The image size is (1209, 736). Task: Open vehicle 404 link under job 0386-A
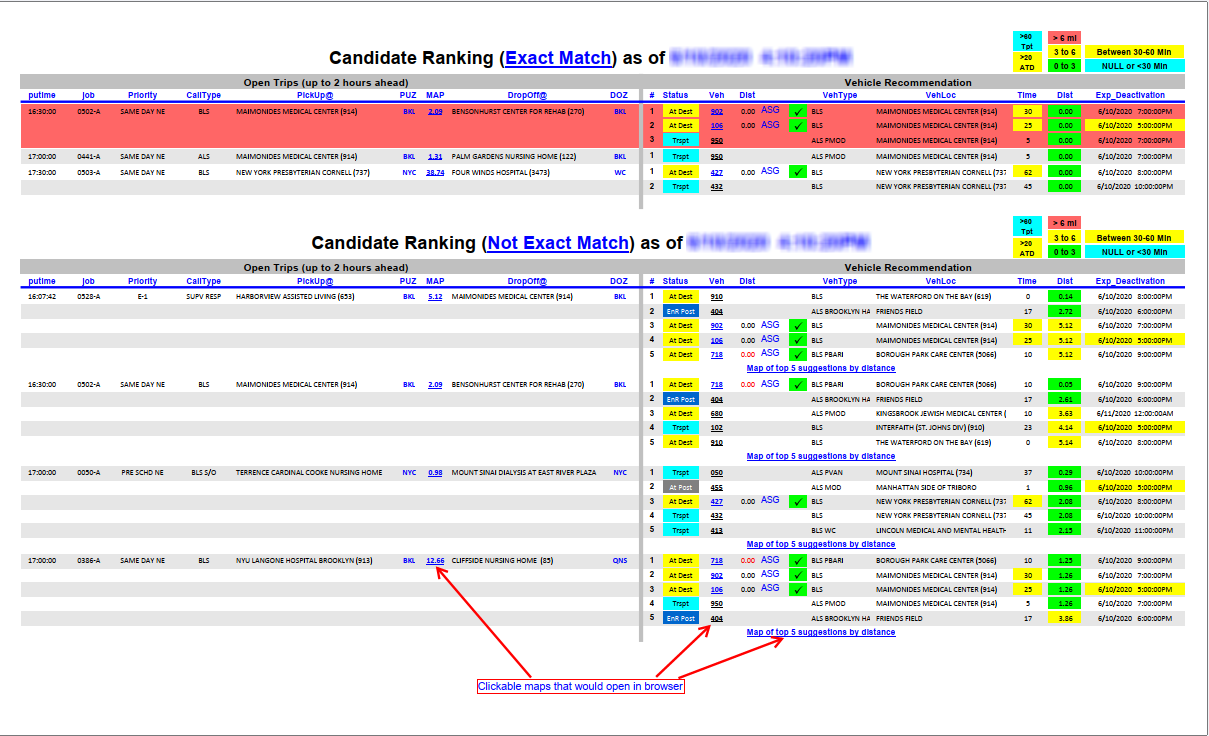(x=717, y=619)
